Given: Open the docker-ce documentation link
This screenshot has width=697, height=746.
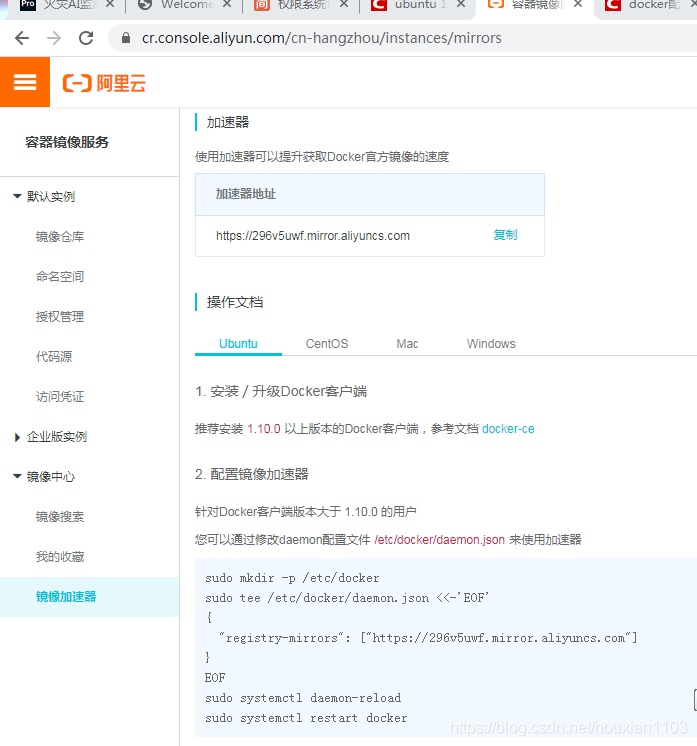Looking at the screenshot, I should [x=508, y=429].
